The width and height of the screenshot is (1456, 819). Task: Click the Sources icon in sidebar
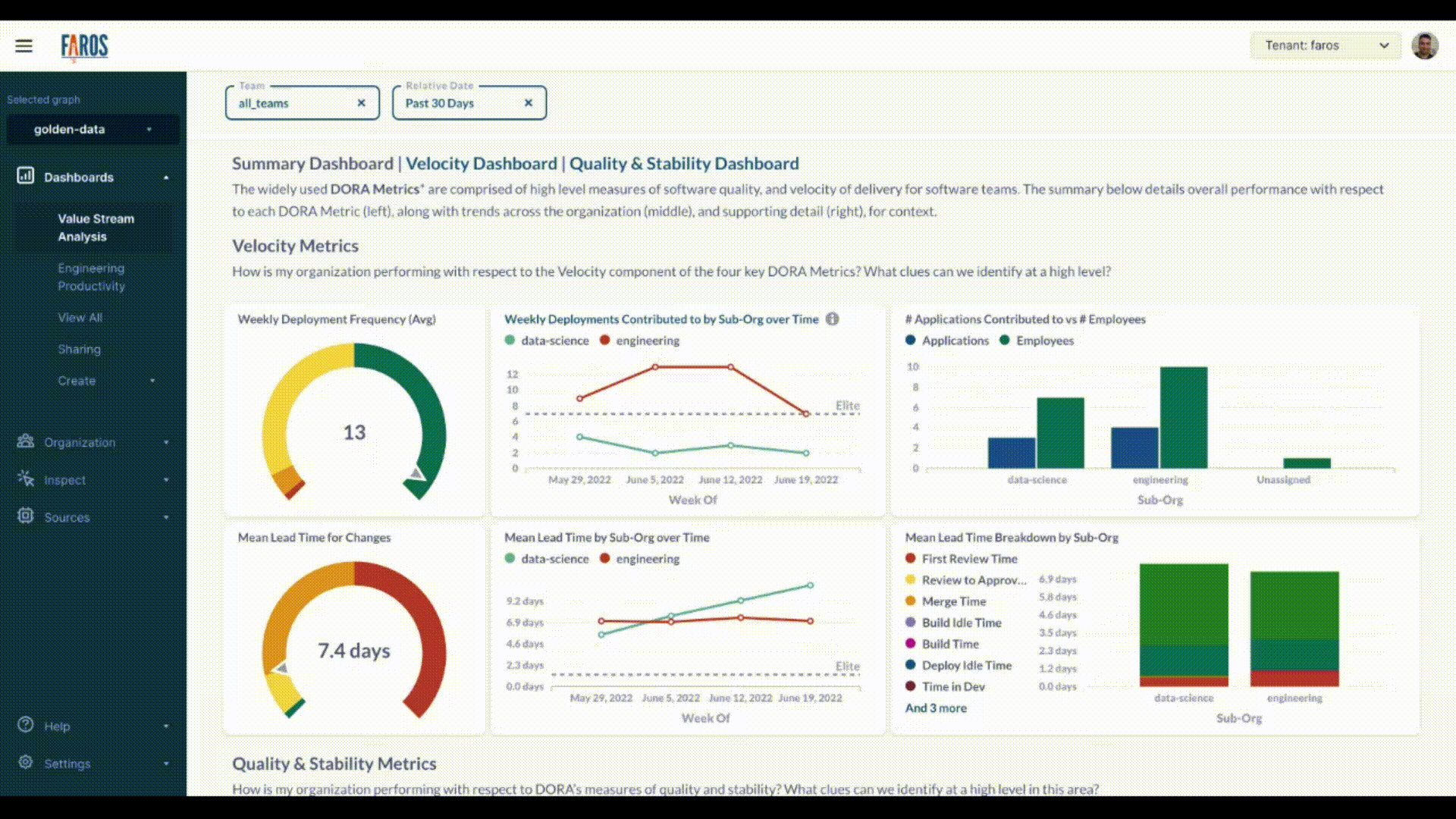click(25, 516)
